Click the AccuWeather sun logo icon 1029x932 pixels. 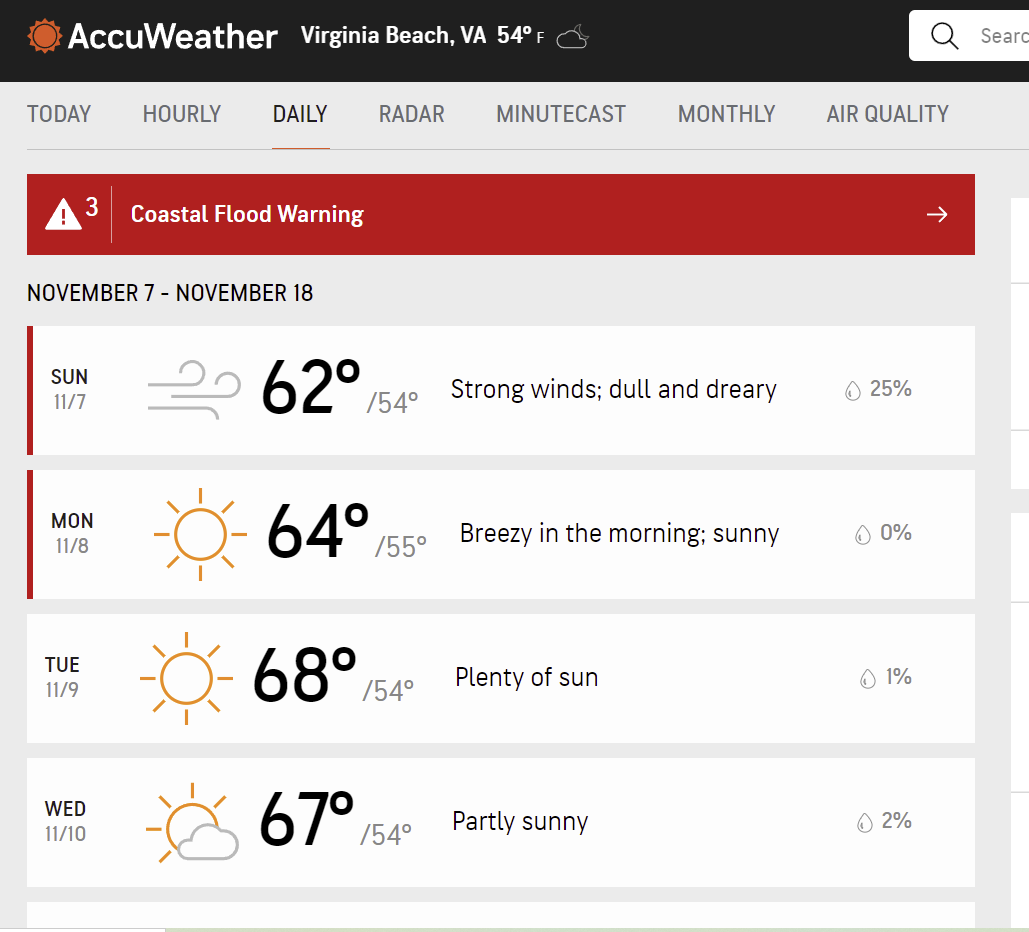(45, 37)
